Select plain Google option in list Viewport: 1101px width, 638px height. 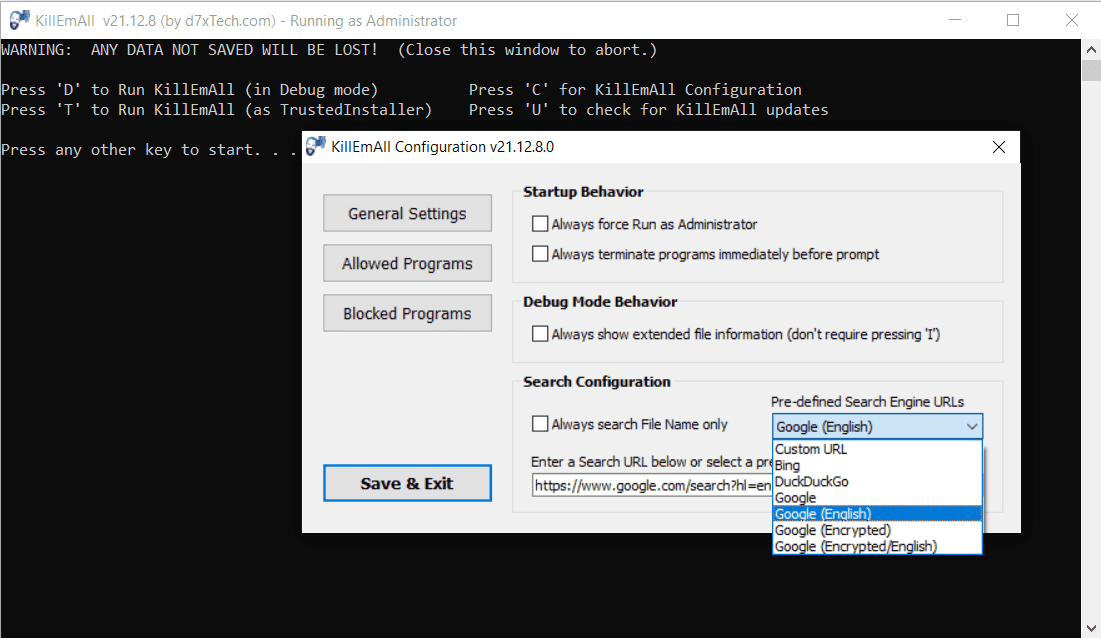[877, 498]
